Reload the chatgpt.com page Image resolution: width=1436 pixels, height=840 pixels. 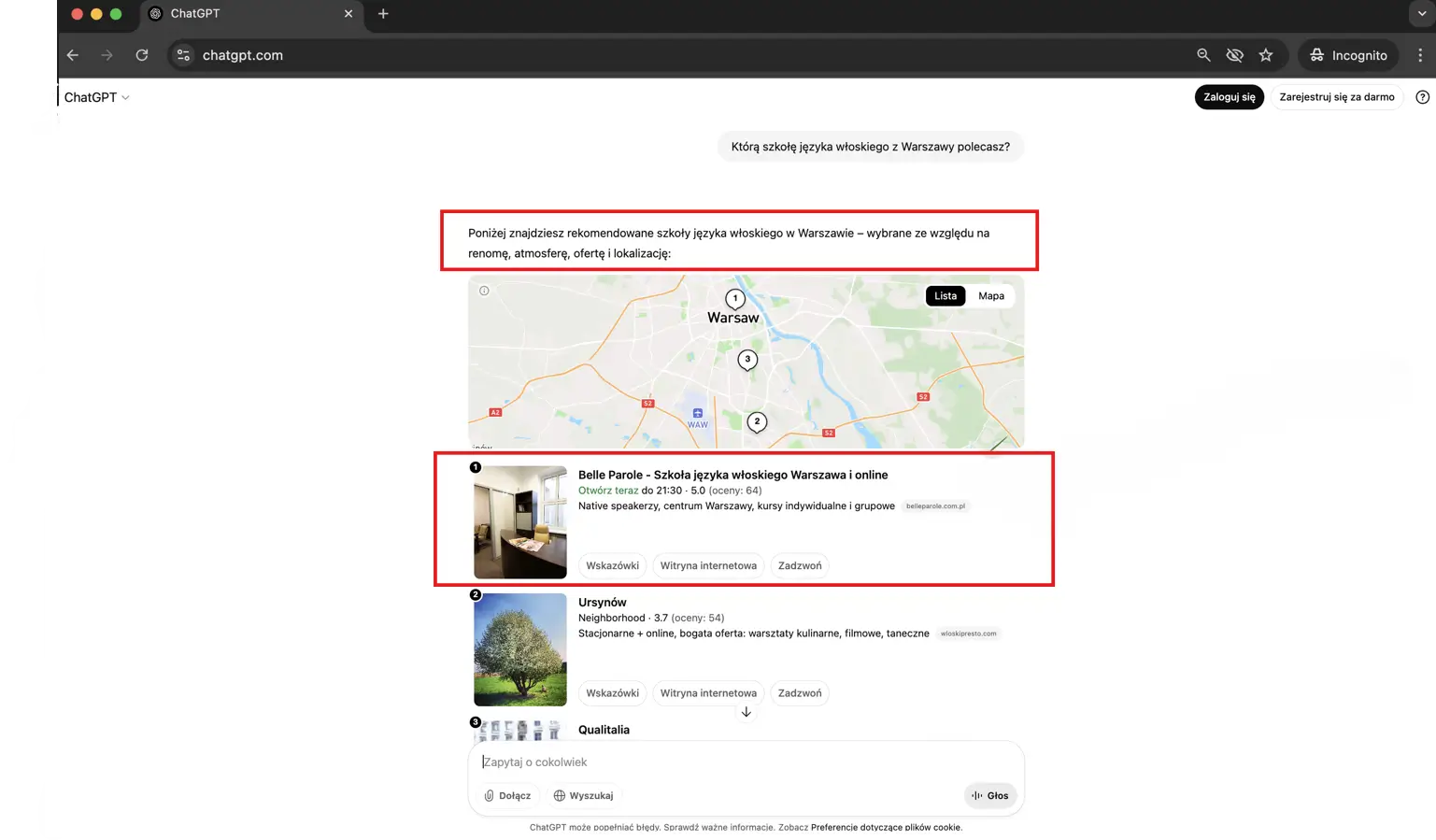tap(142, 55)
